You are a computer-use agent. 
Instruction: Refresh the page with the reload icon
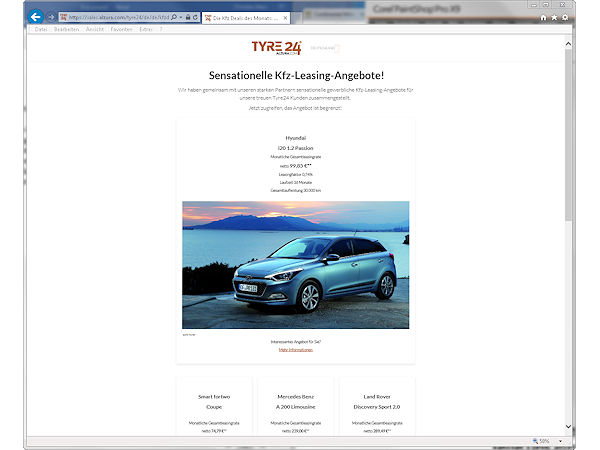[195, 17]
